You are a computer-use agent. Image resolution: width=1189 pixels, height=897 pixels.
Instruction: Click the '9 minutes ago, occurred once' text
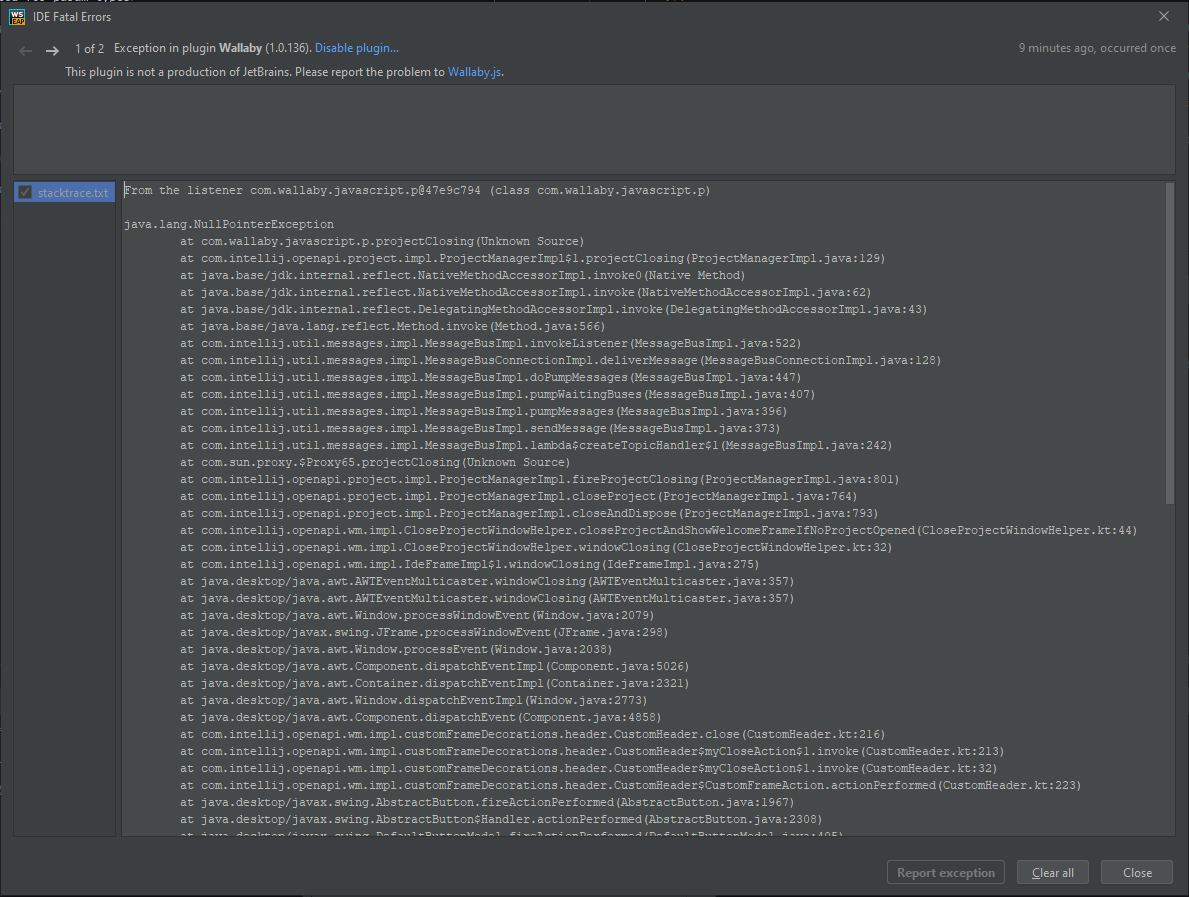click(1097, 48)
